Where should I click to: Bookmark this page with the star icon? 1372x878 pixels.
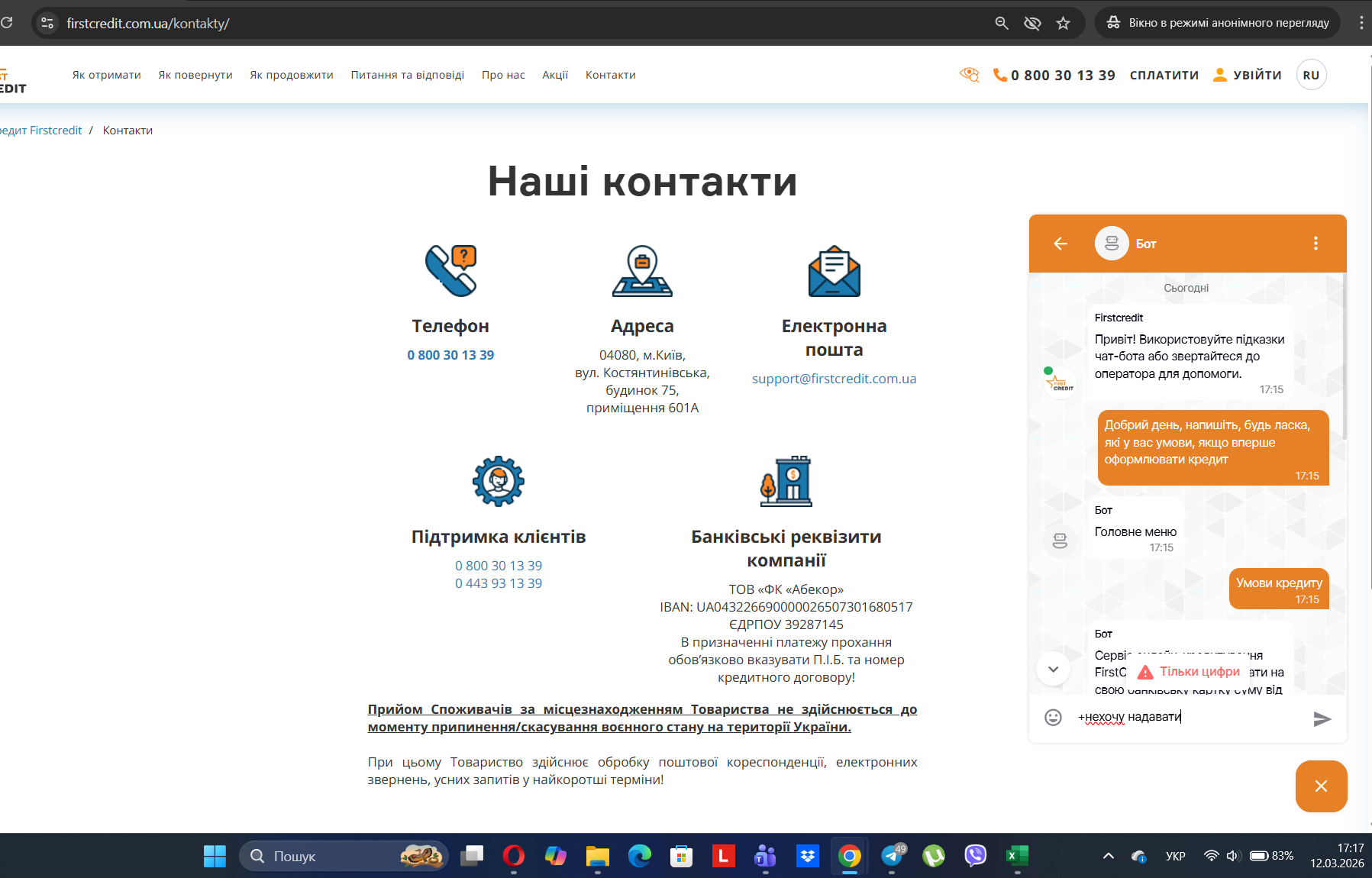[x=1063, y=23]
